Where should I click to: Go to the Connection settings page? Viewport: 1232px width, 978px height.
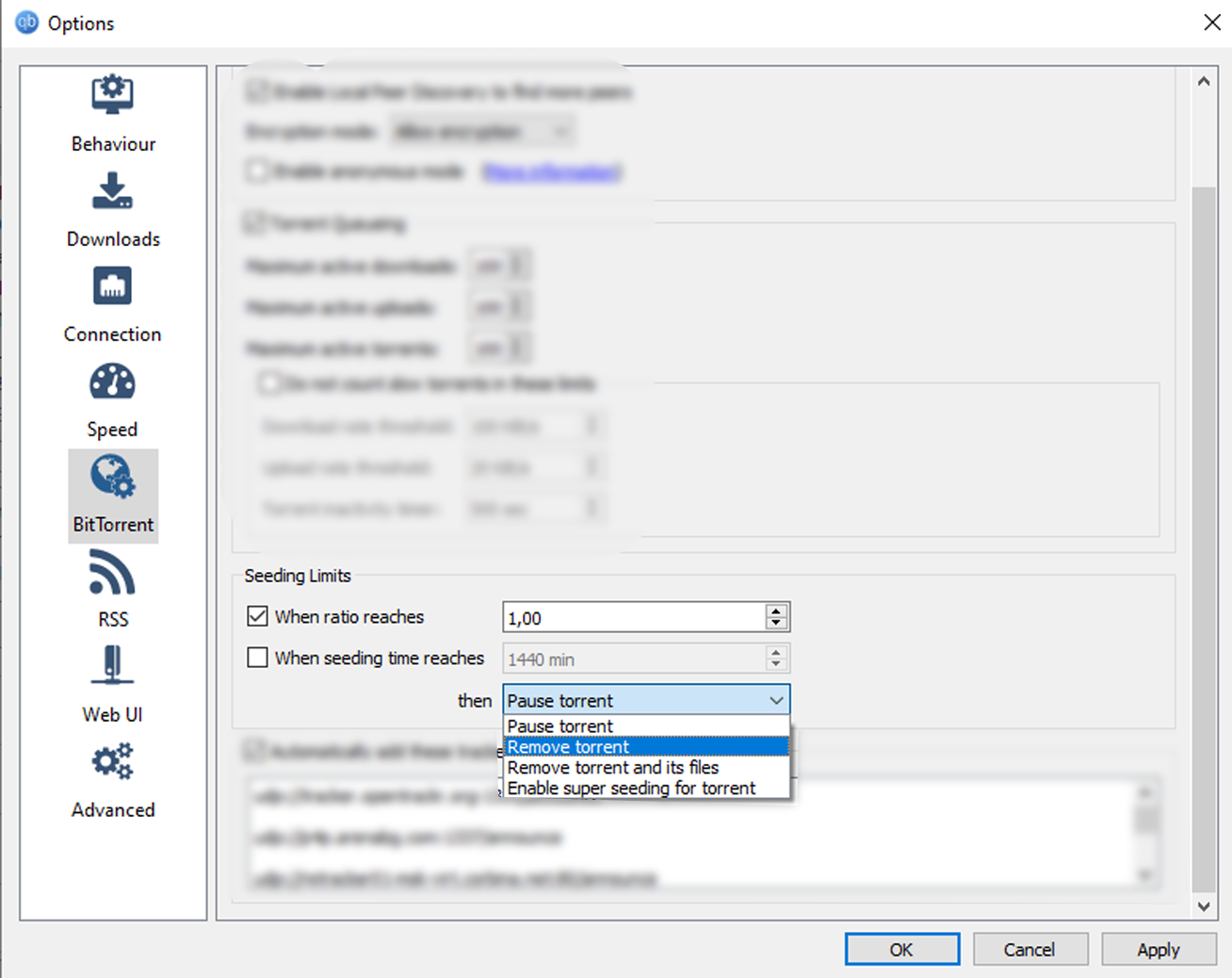click(113, 304)
